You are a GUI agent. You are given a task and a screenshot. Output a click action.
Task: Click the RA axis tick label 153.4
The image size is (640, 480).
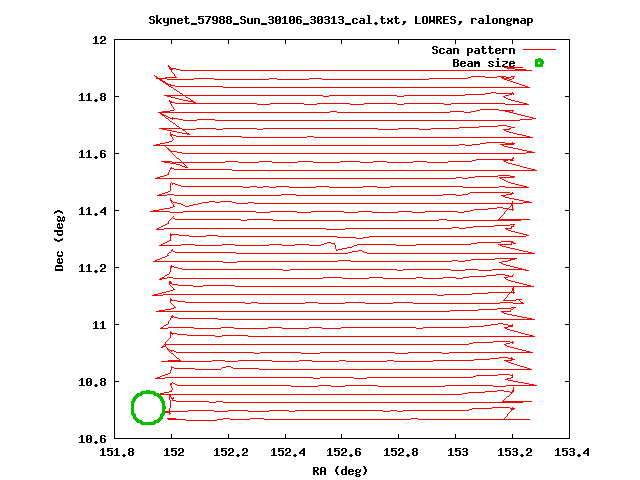coord(571,452)
